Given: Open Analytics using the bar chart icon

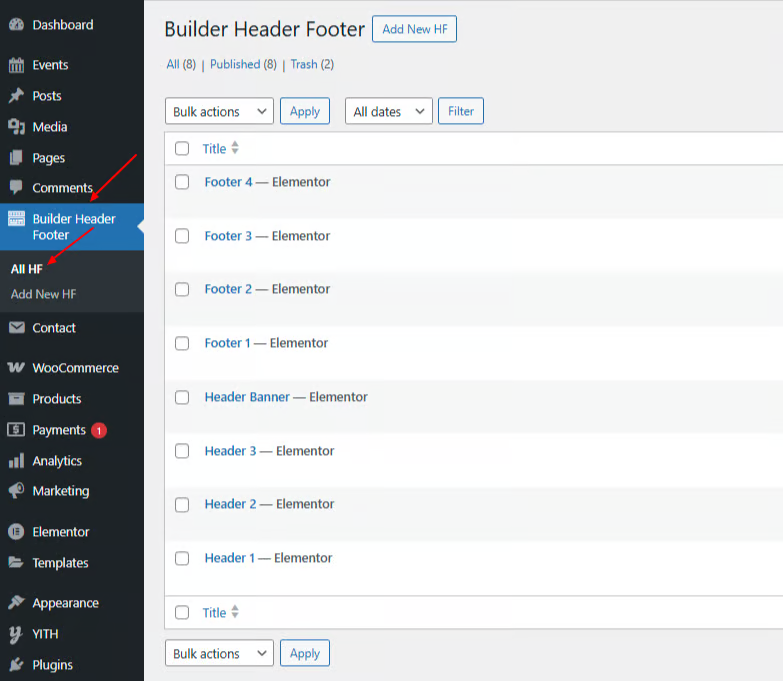Looking at the screenshot, I should pyautogui.click(x=16, y=461).
